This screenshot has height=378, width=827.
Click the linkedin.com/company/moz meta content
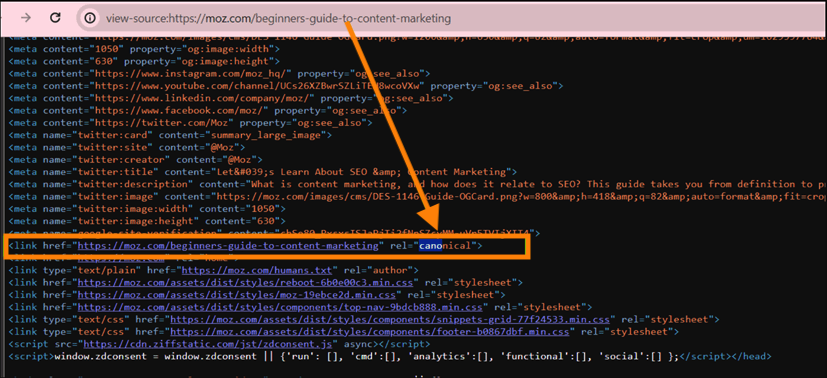pyautogui.click(x=202, y=98)
